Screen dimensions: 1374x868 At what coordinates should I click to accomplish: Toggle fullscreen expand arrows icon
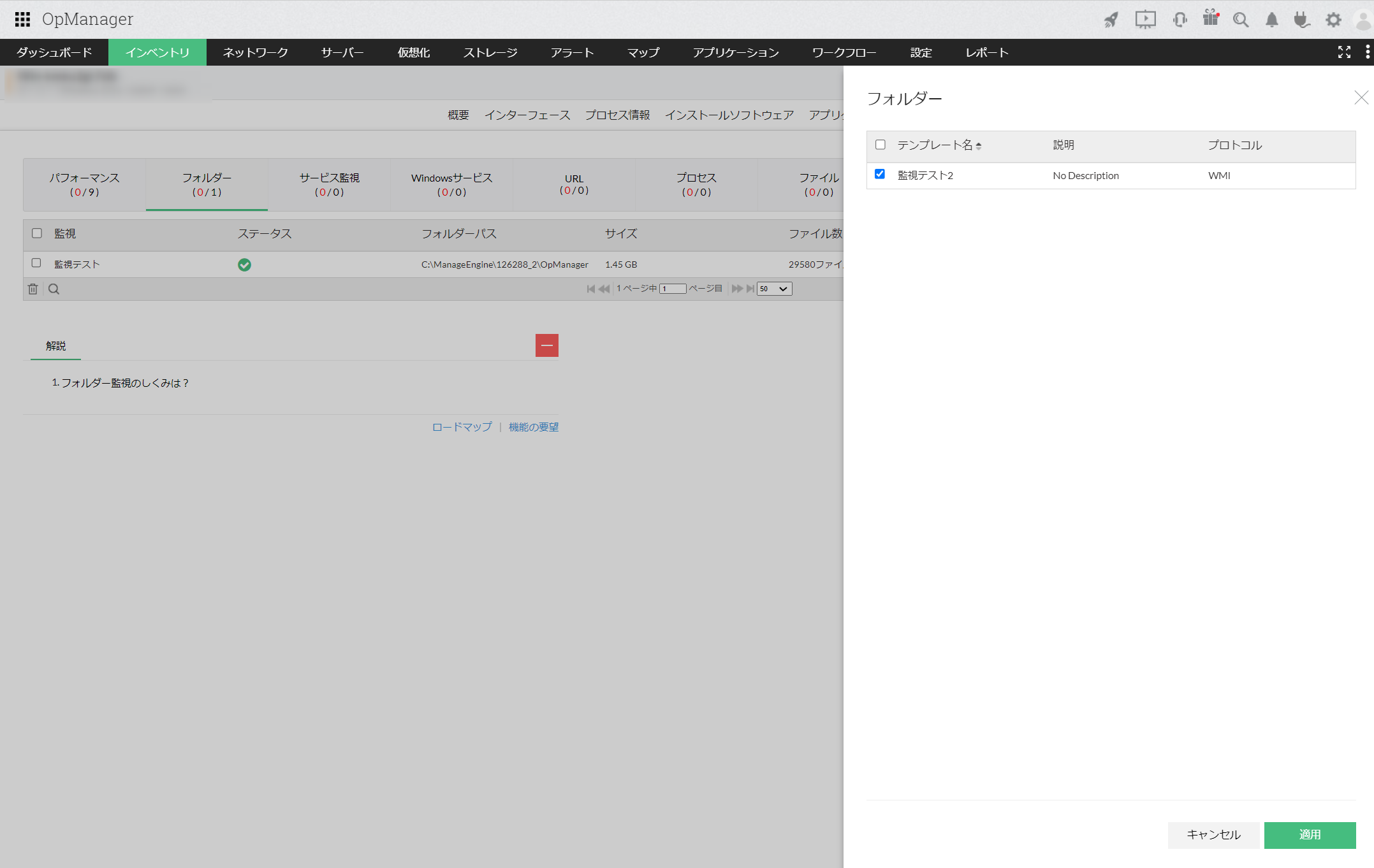click(x=1344, y=52)
